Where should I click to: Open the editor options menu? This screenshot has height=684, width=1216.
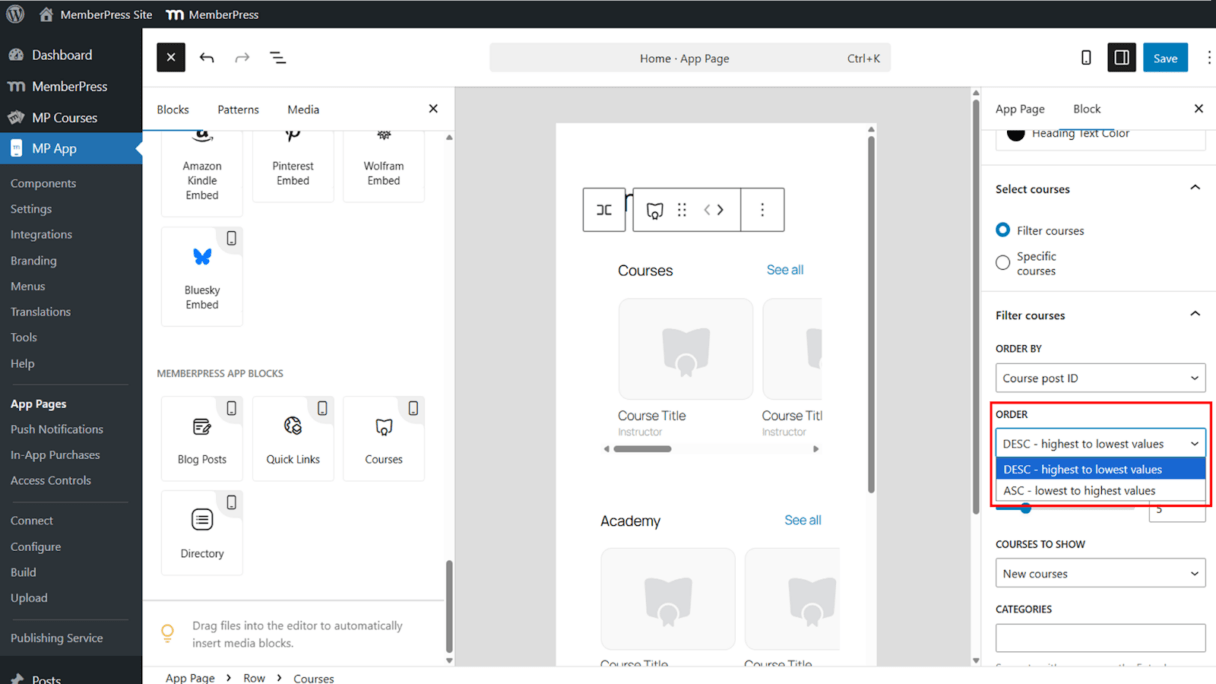pos(1208,58)
